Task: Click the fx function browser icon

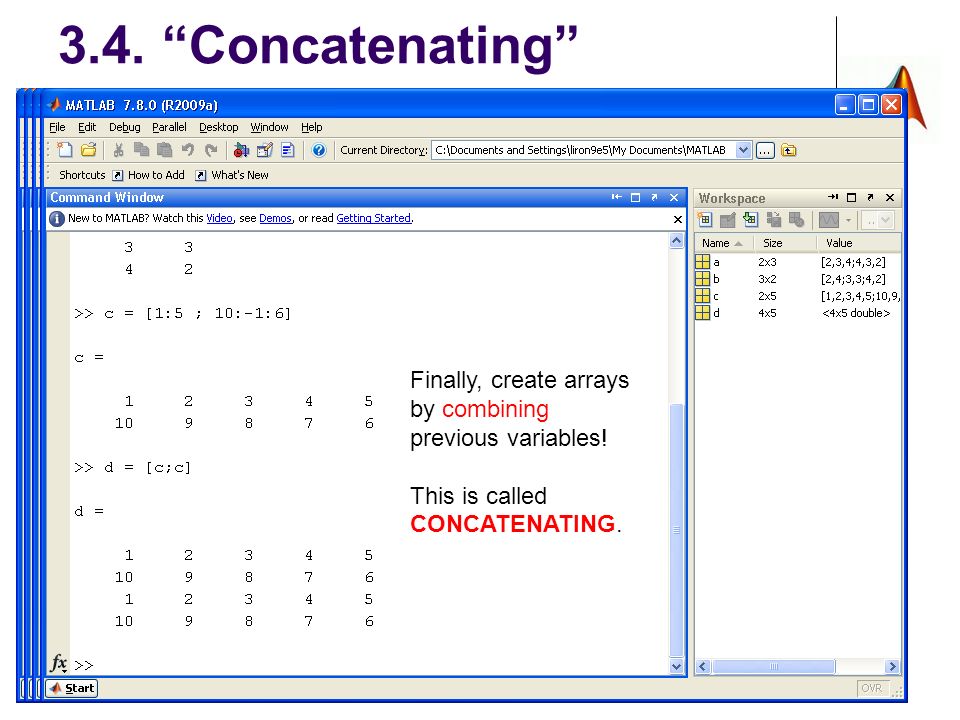Action: point(58,663)
